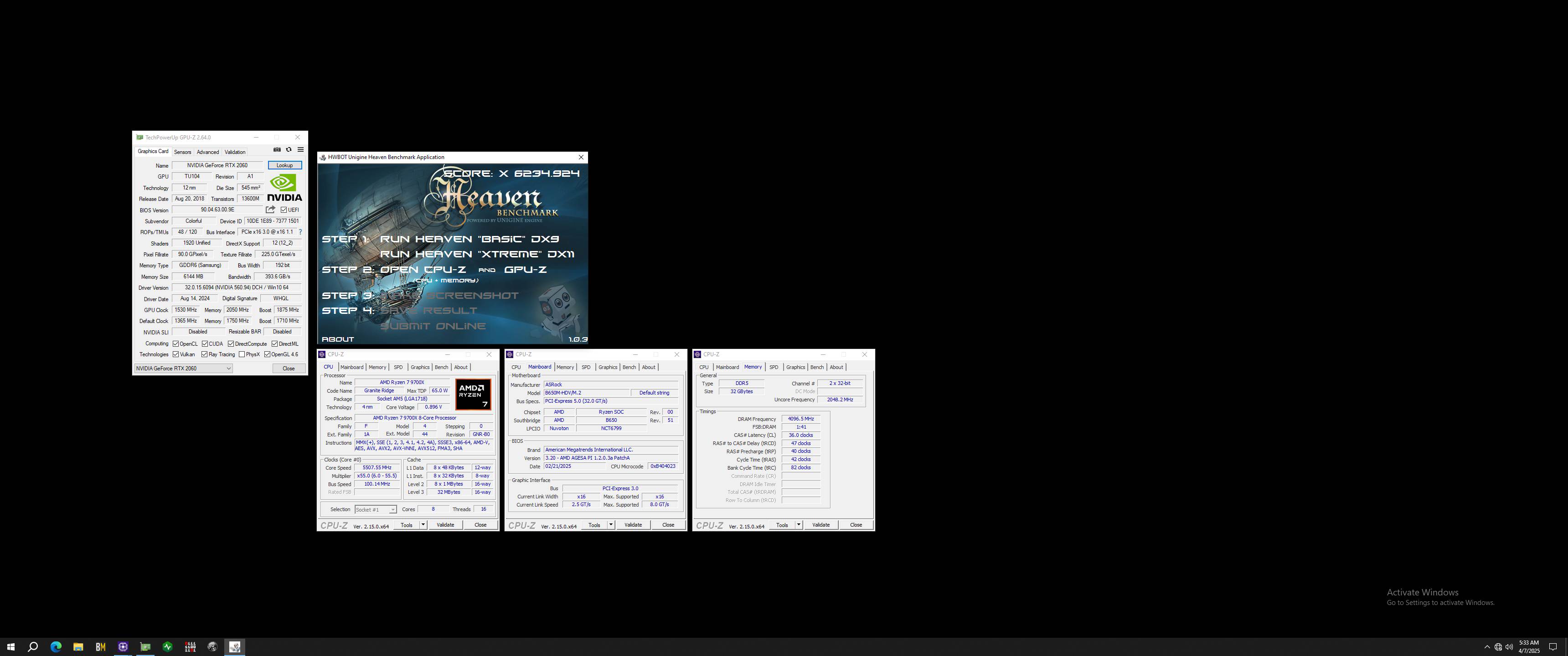Show hidden tray icons chevron

pyautogui.click(x=1487, y=647)
